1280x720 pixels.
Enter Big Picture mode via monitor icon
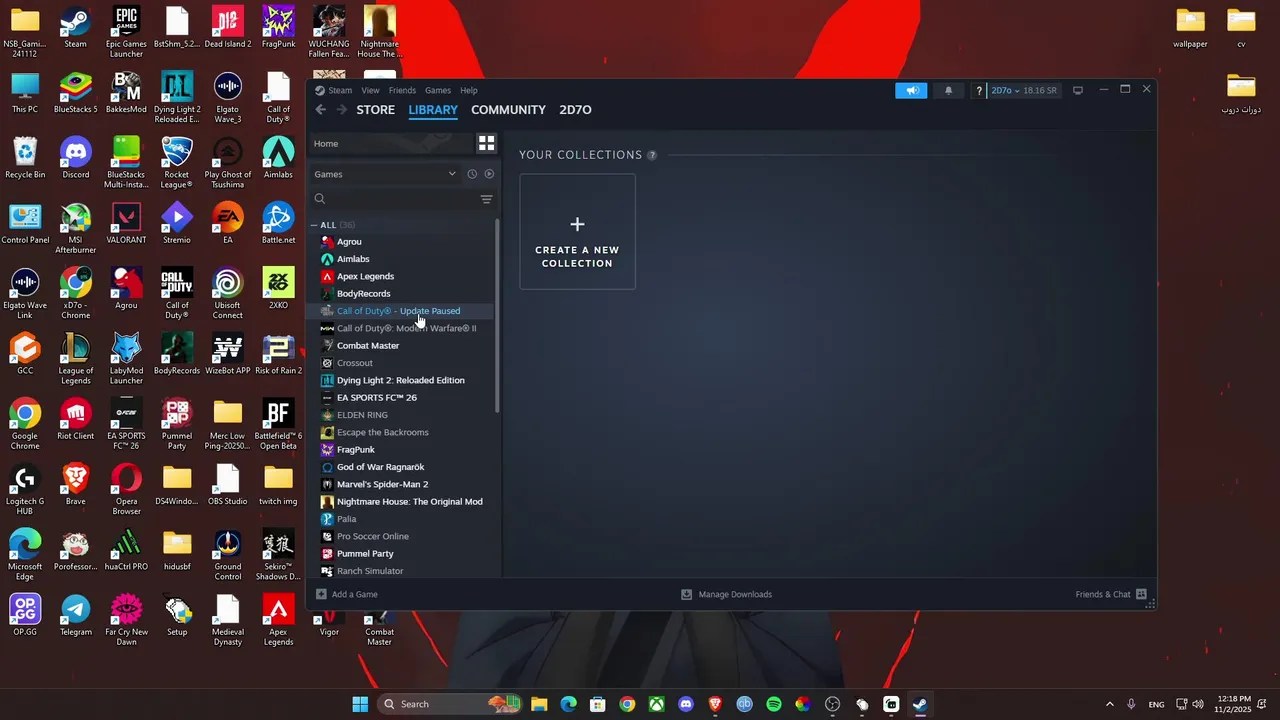1078,90
